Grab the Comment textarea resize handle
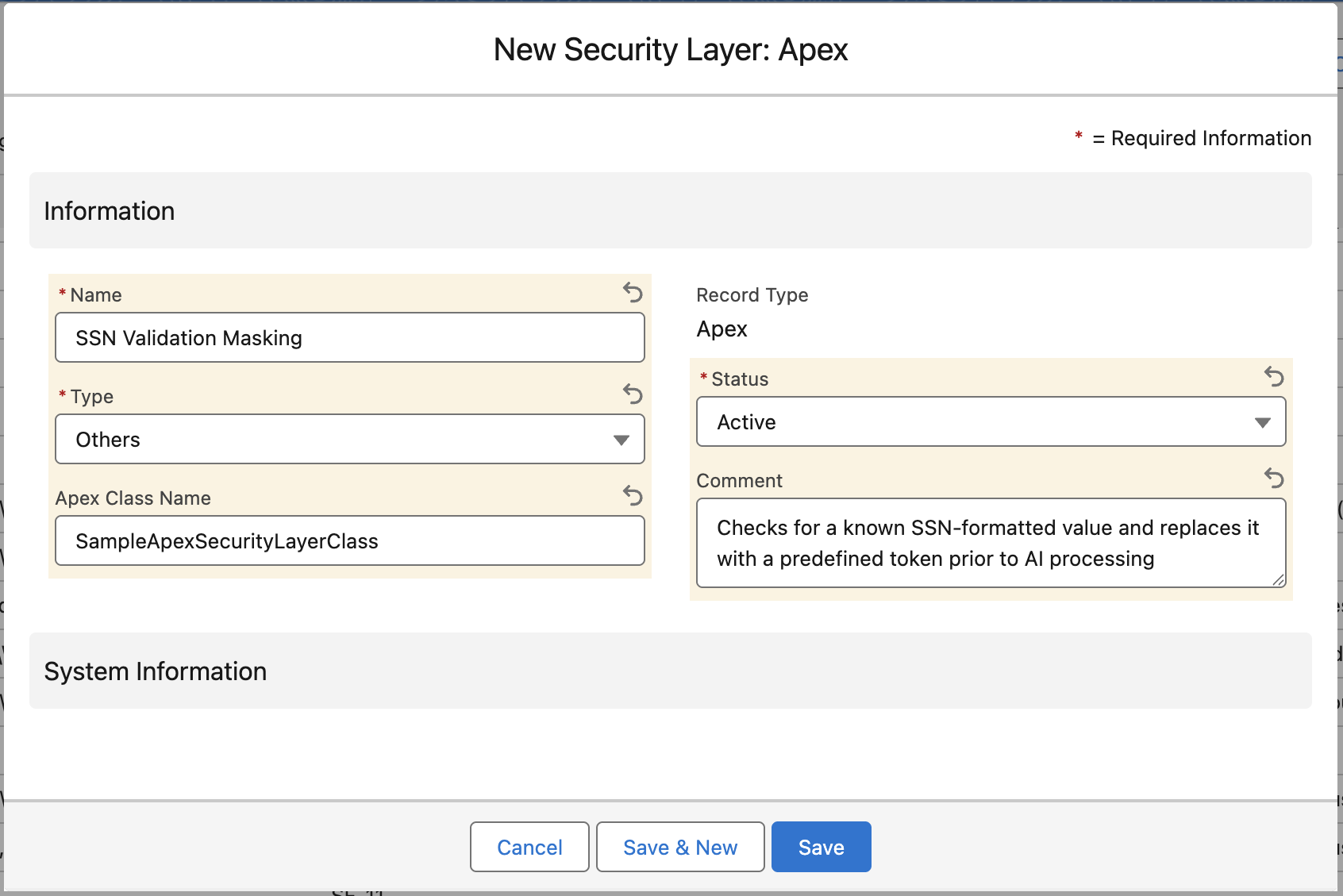Image resolution: width=1343 pixels, height=896 pixels. (x=1278, y=580)
